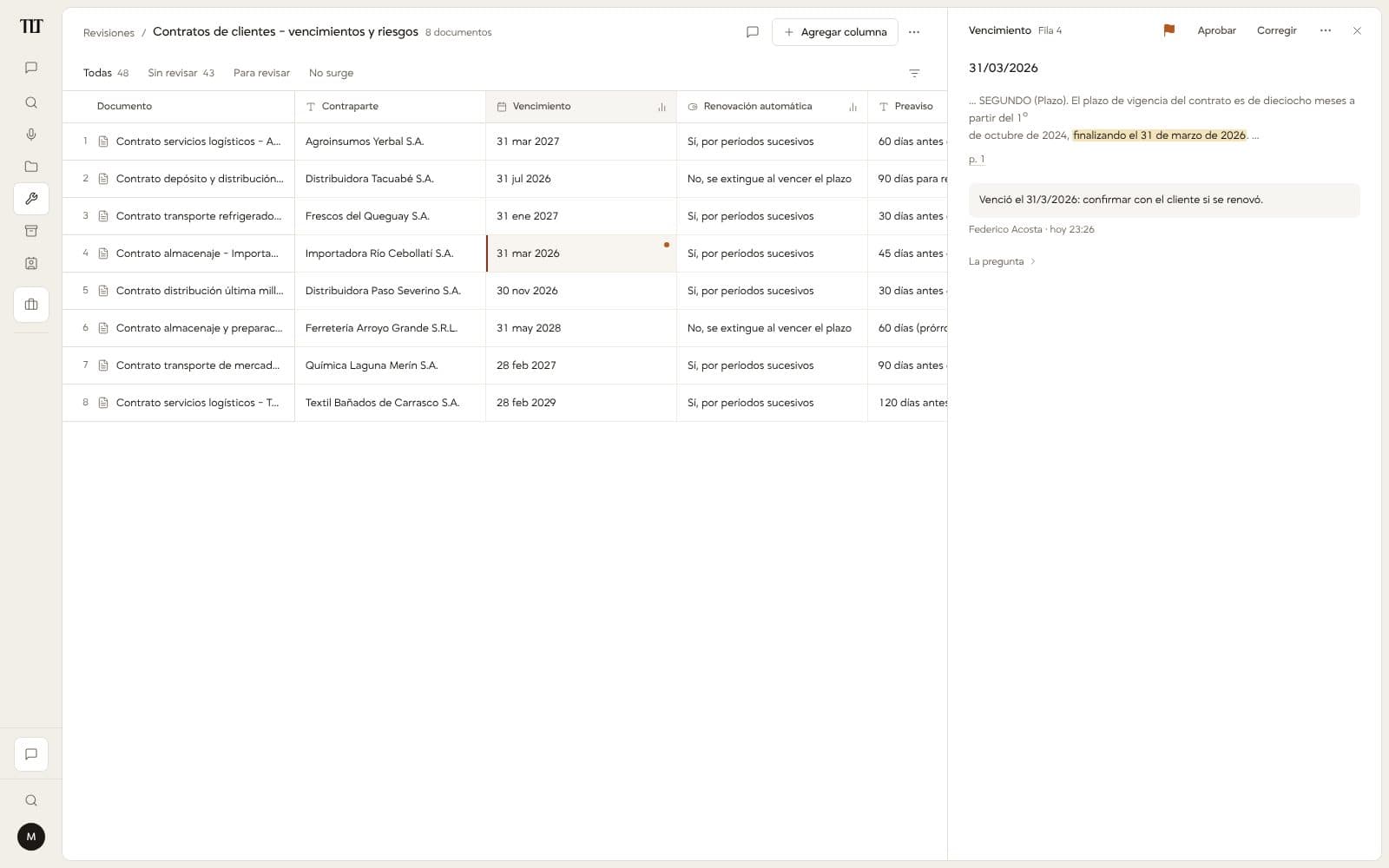This screenshot has width=1389, height=868.
Task: Open the three-dots menu in detail panel
Action: coord(1326,30)
